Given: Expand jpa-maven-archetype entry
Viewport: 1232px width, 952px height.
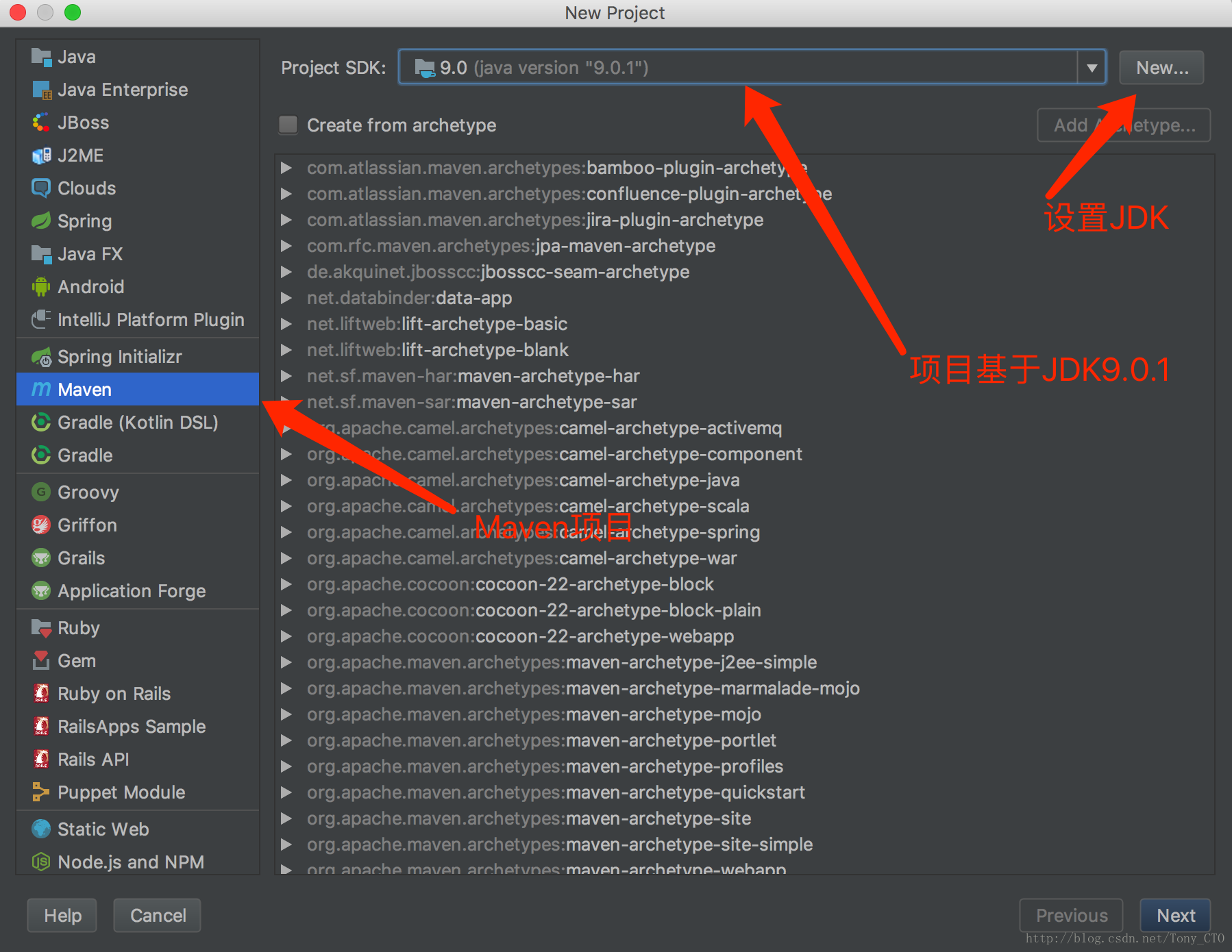Looking at the screenshot, I should pyautogui.click(x=286, y=246).
